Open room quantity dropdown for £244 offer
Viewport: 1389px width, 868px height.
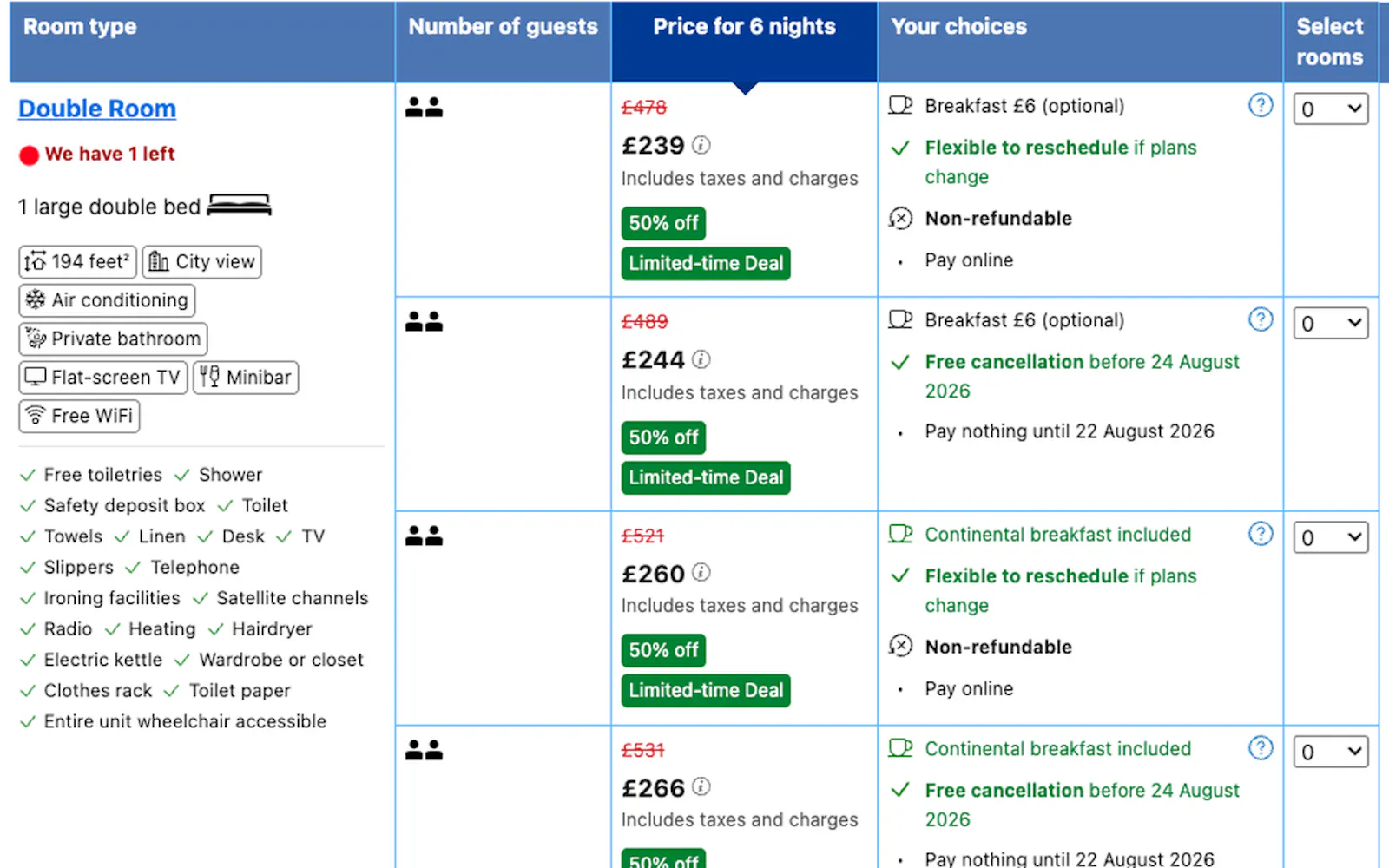point(1330,323)
